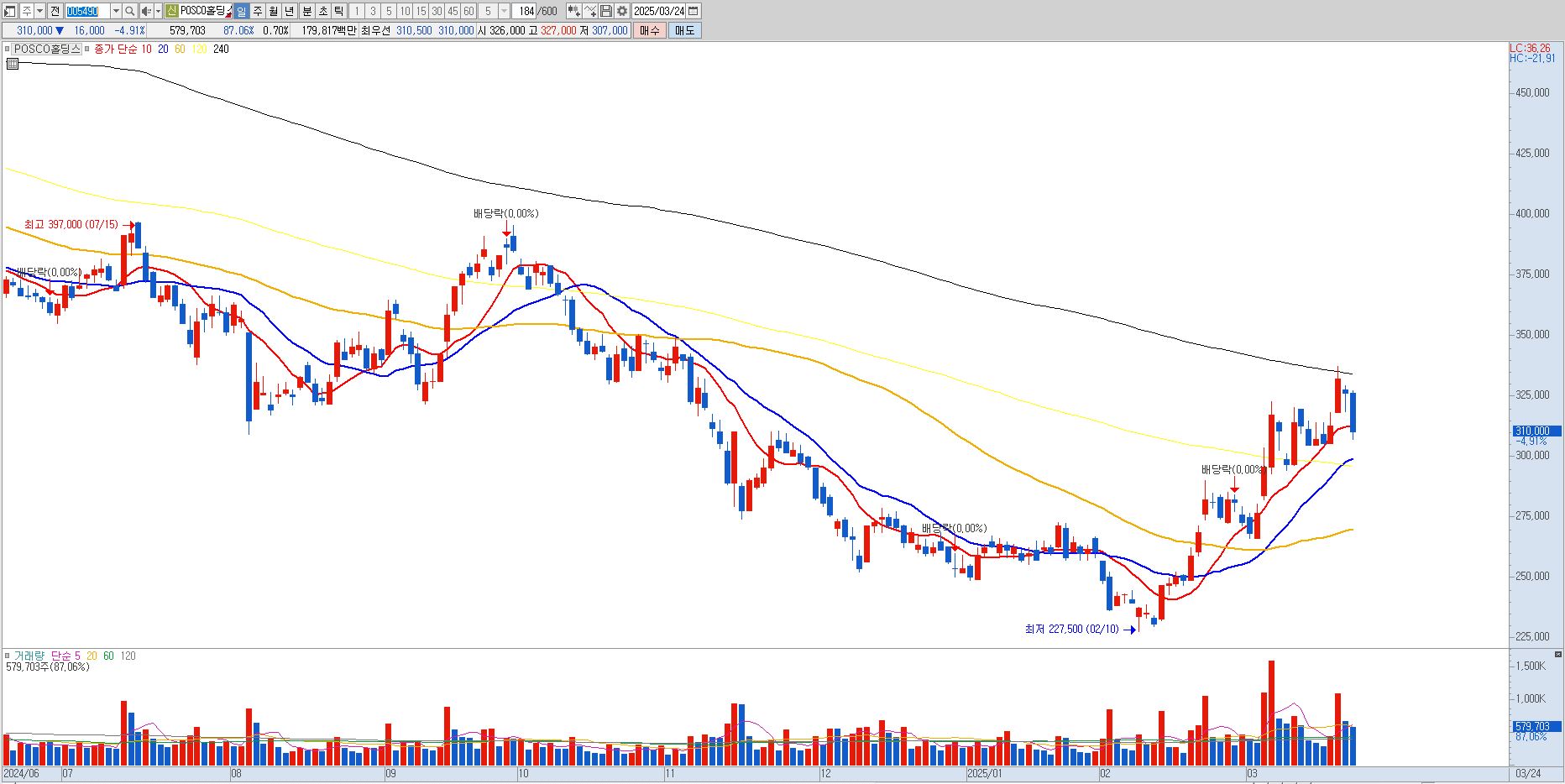1565x784 pixels.
Task: Expand the stock code history dropdown
Action: pyautogui.click(x=116, y=11)
